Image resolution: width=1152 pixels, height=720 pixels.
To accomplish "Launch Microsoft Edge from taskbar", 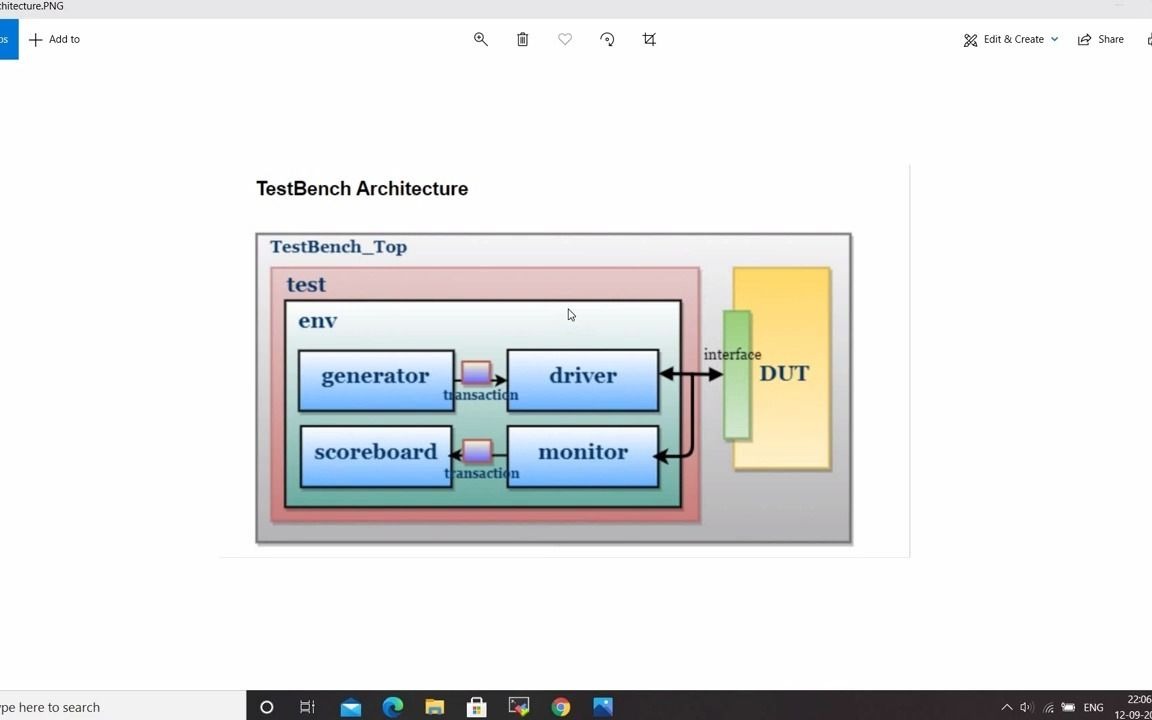I will tap(393, 707).
